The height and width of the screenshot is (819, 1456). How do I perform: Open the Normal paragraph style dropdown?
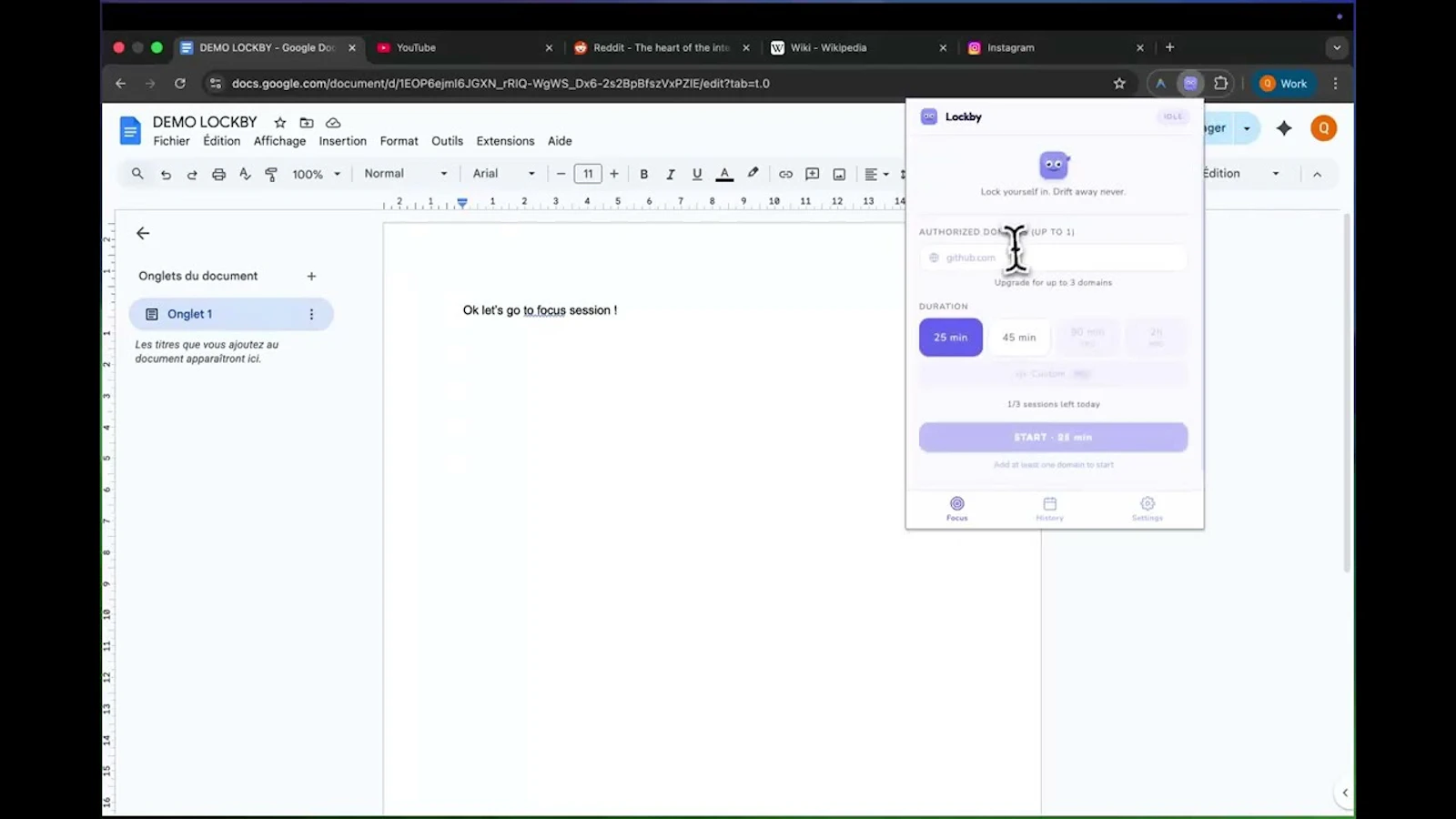403,173
